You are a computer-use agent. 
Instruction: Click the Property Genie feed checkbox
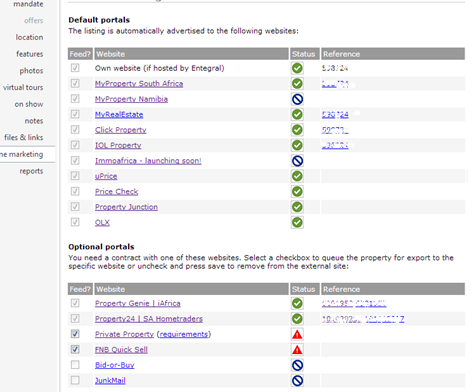(x=75, y=303)
